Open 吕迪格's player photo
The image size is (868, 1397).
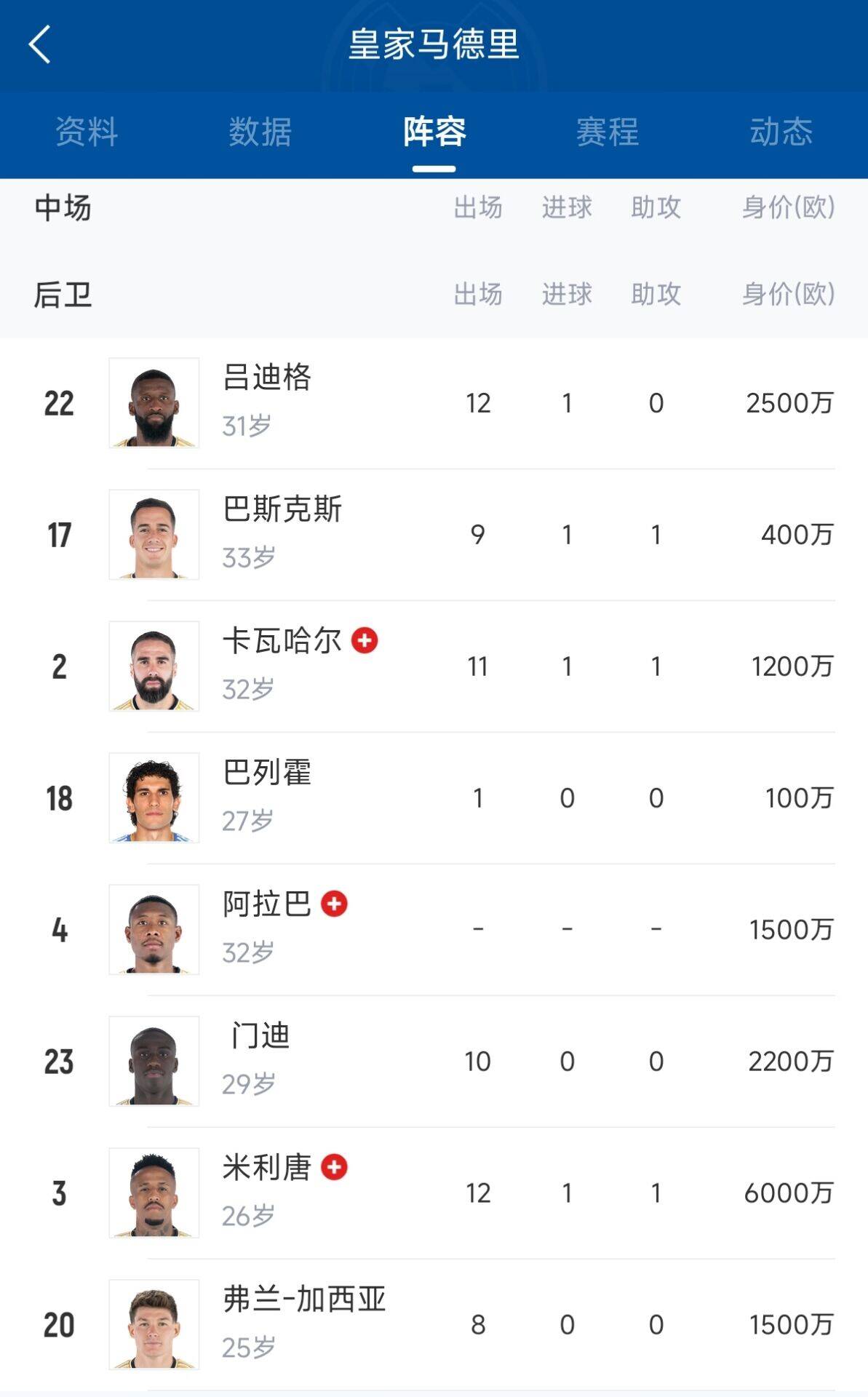point(154,402)
